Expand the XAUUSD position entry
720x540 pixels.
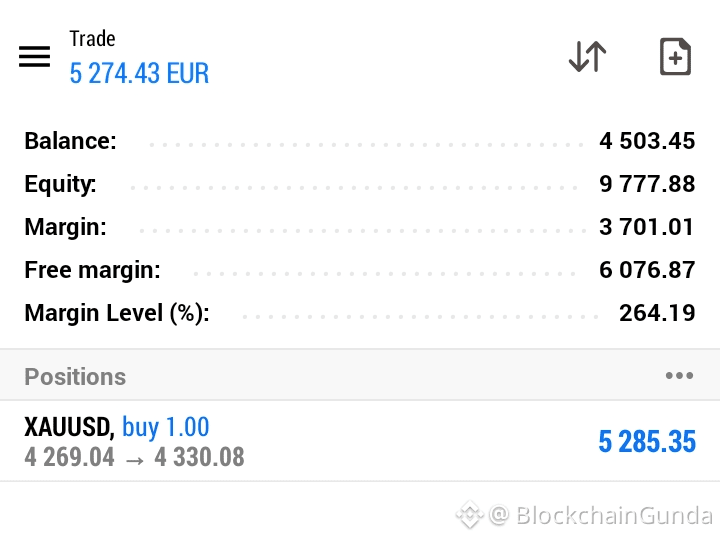coord(360,441)
